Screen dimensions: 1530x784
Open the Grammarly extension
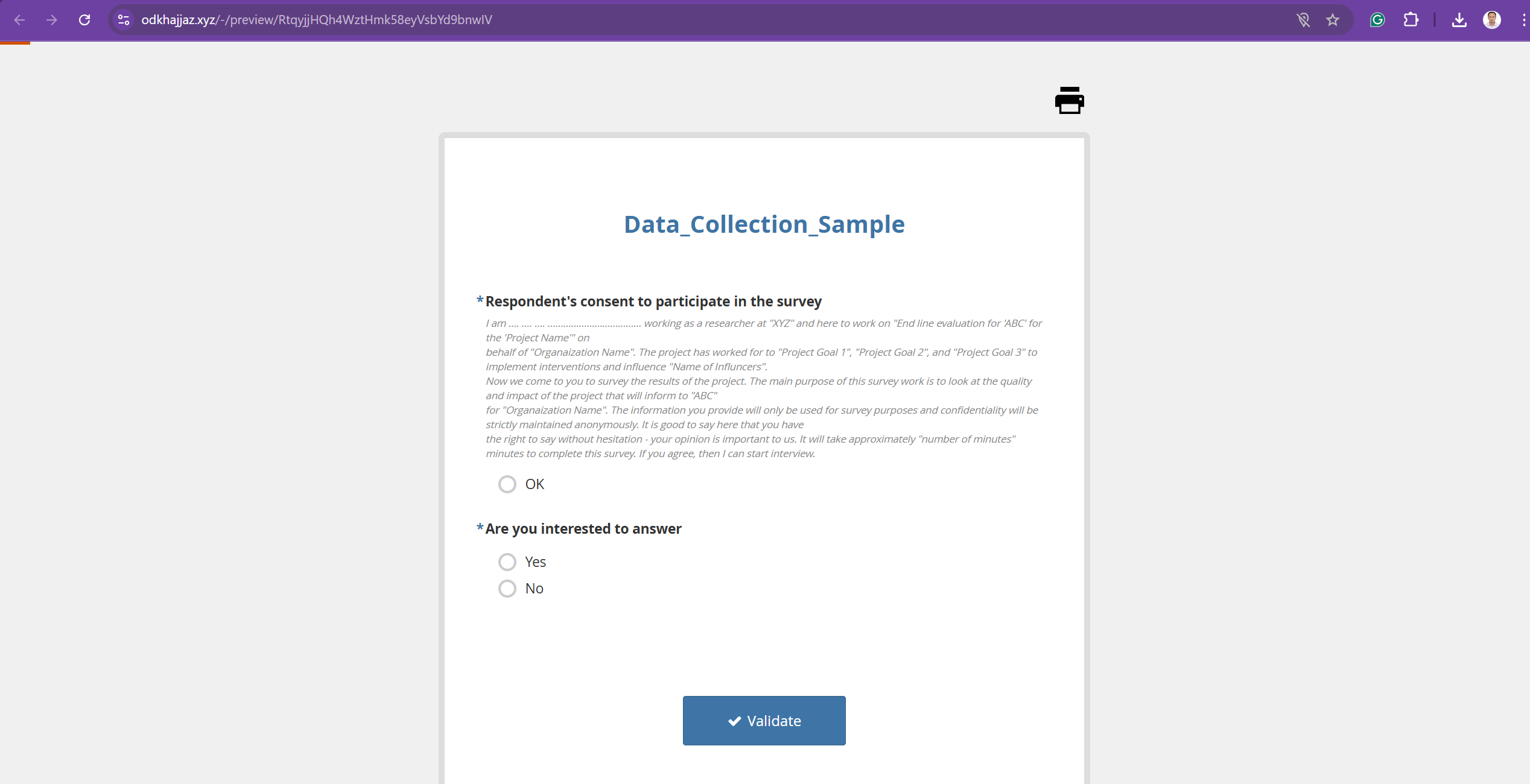point(1377,20)
